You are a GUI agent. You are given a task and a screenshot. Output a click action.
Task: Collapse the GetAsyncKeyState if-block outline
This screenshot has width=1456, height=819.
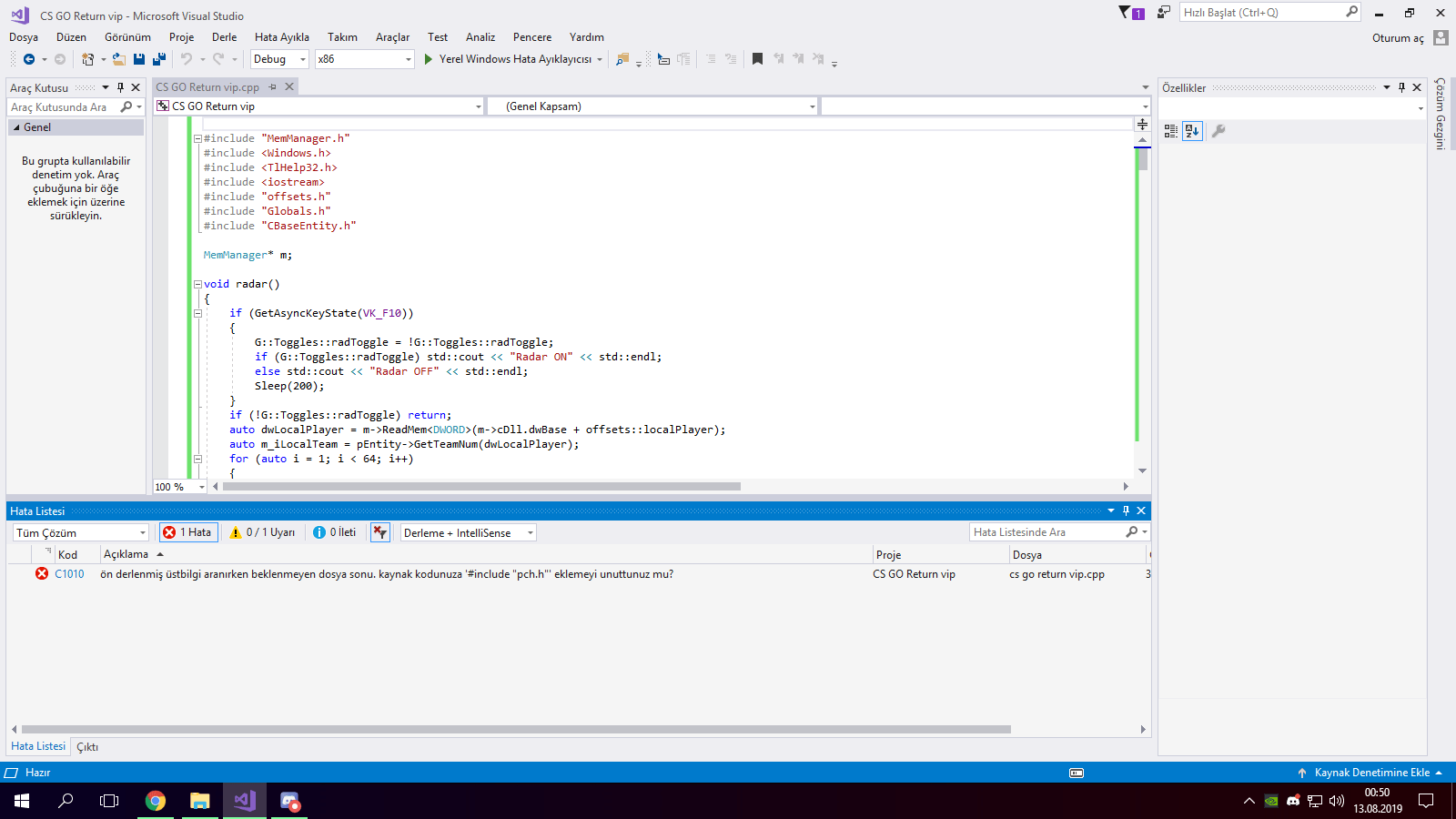197,314
